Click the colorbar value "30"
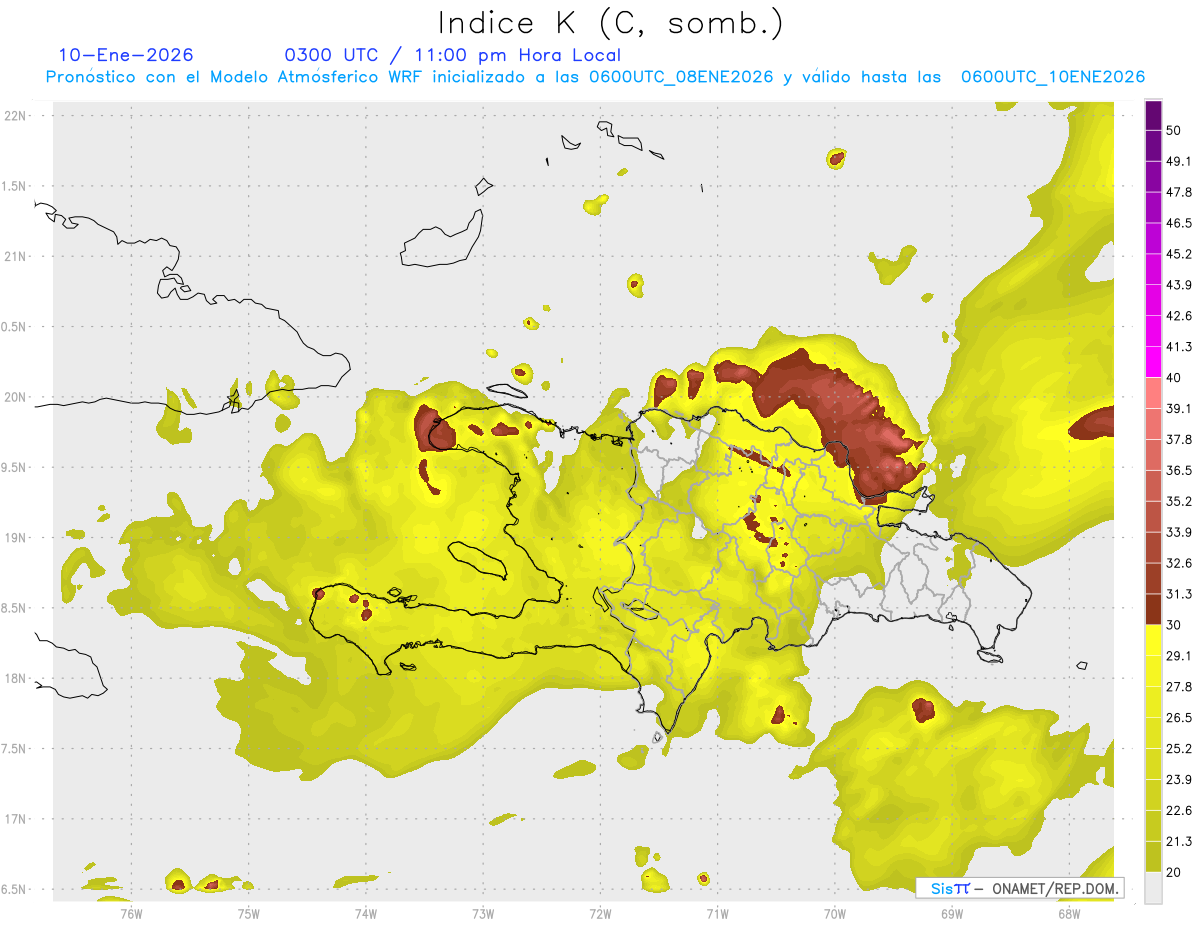This screenshot has height=927, width=1200. (x=1174, y=625)
